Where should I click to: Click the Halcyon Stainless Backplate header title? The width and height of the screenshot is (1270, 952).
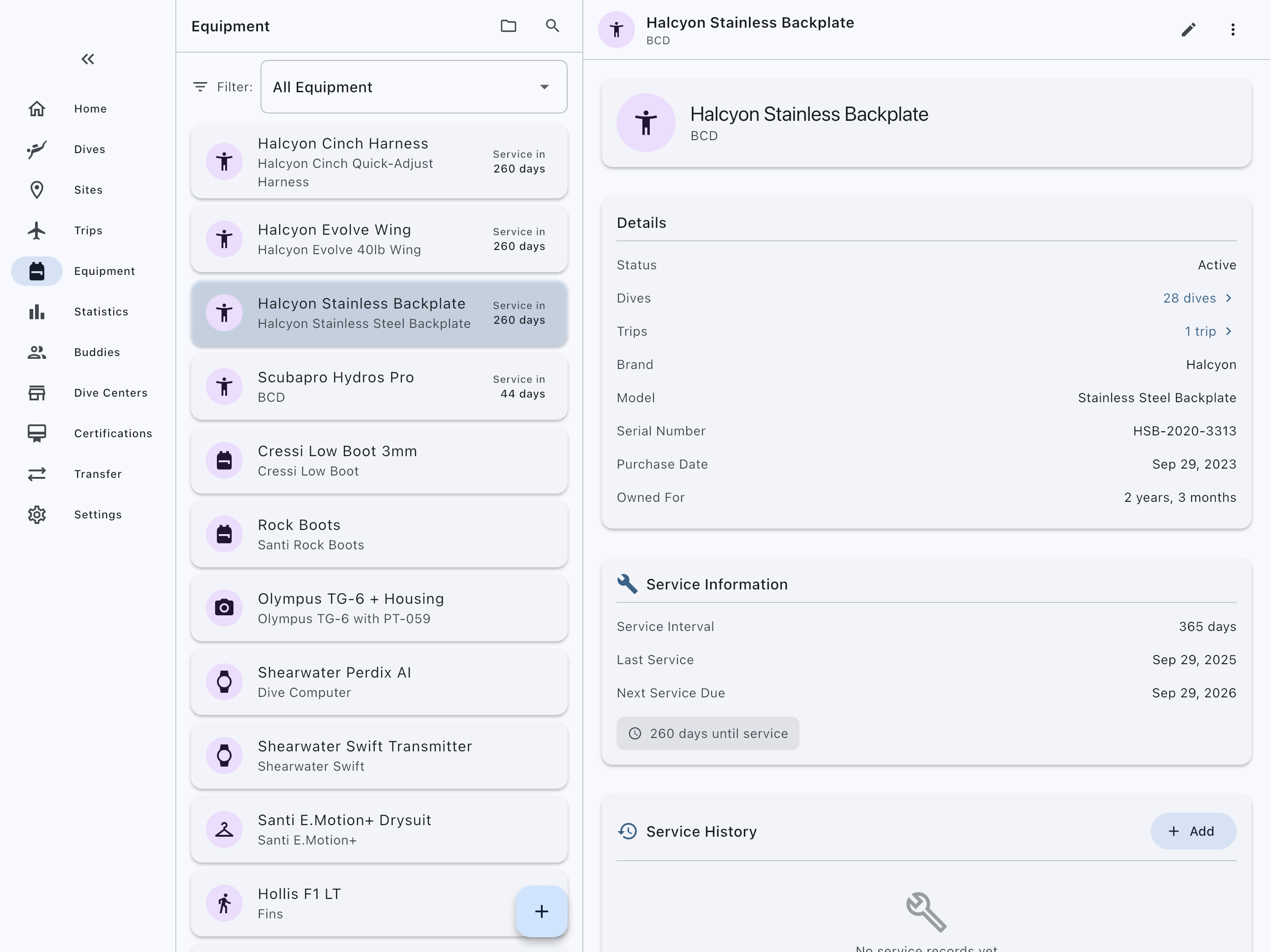point(750,23)
